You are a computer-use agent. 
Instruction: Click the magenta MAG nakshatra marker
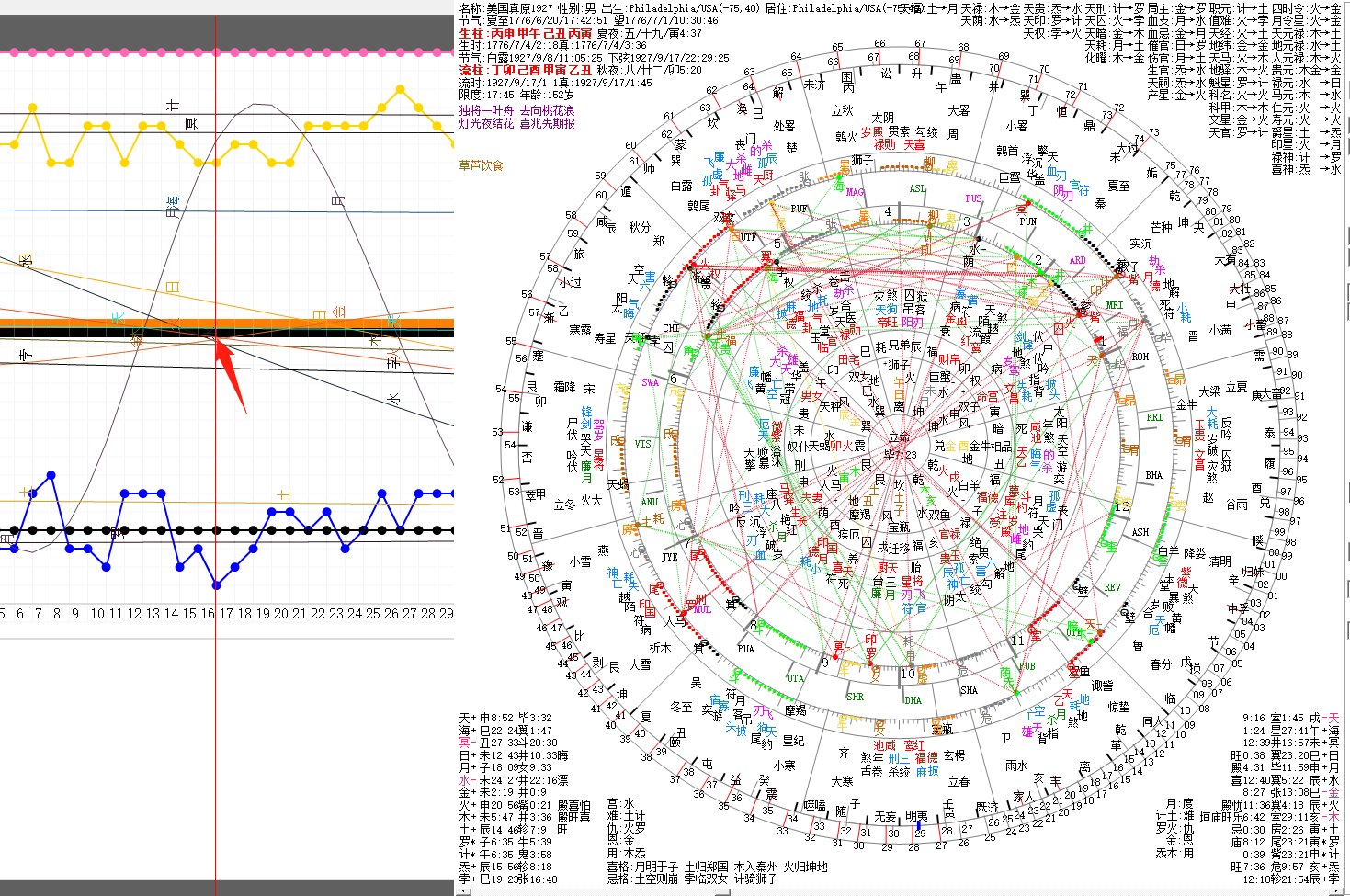point(855,192)
